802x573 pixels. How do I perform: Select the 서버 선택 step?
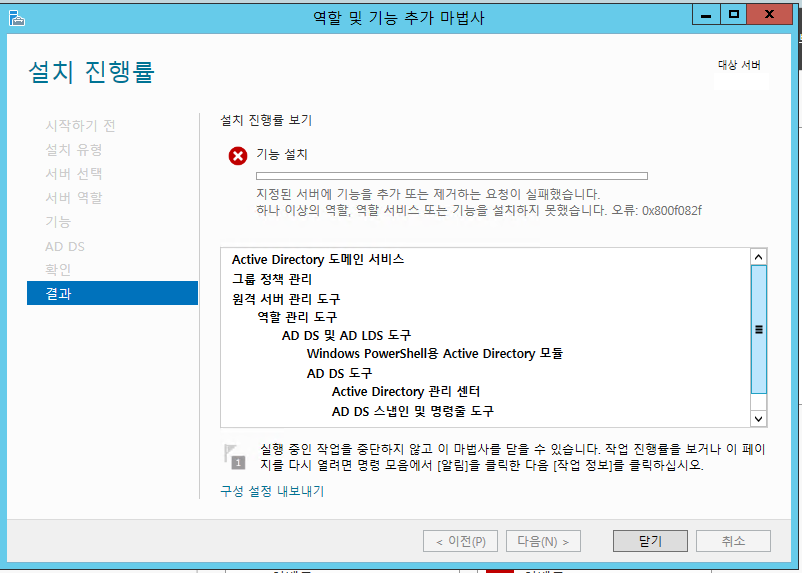pos(74,173)
